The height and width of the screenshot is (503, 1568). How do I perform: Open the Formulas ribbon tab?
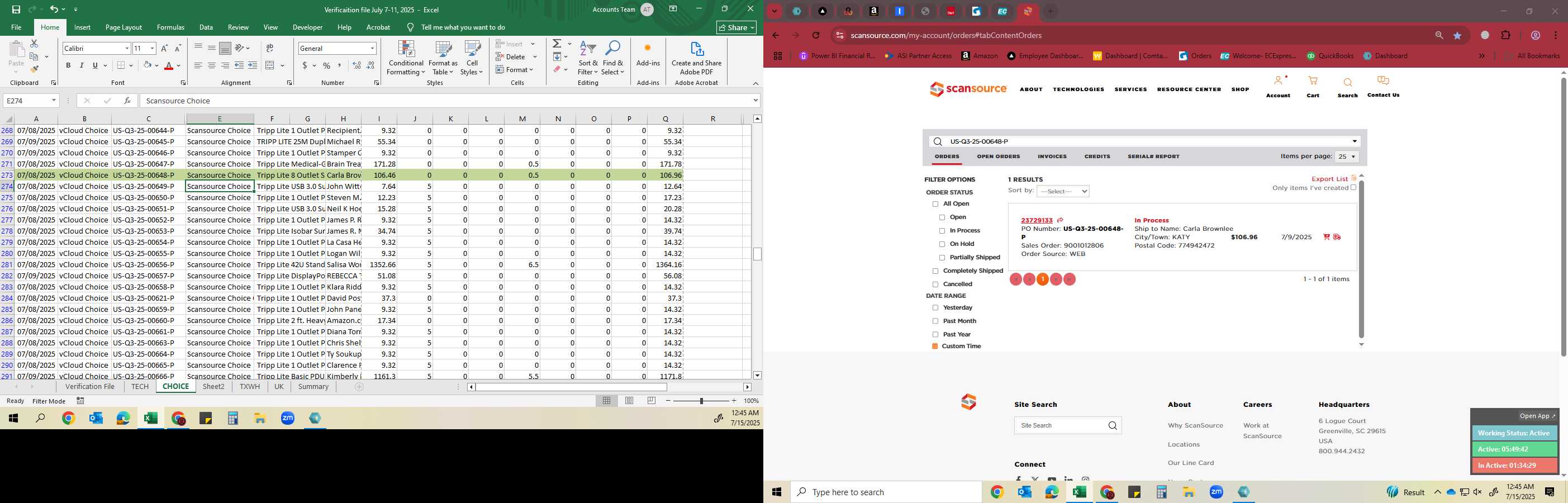pyautogui.click(x=170, y=27)
